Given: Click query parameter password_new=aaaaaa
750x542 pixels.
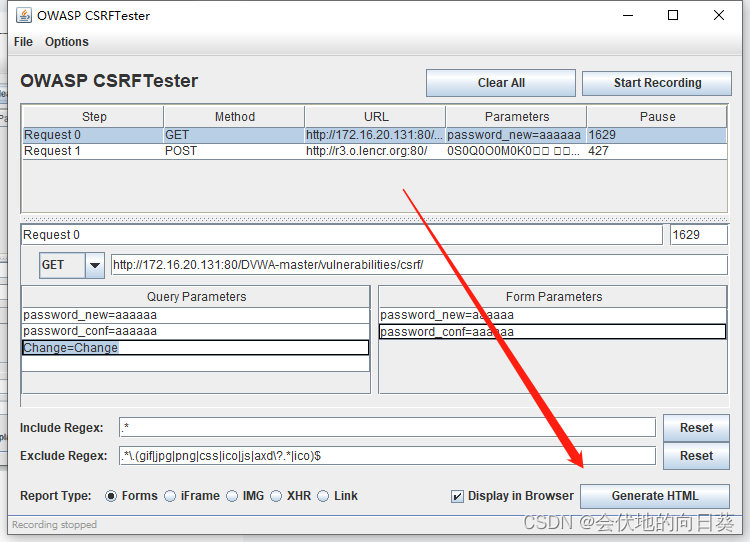Looking at the screenshot, I should point(196,315).
